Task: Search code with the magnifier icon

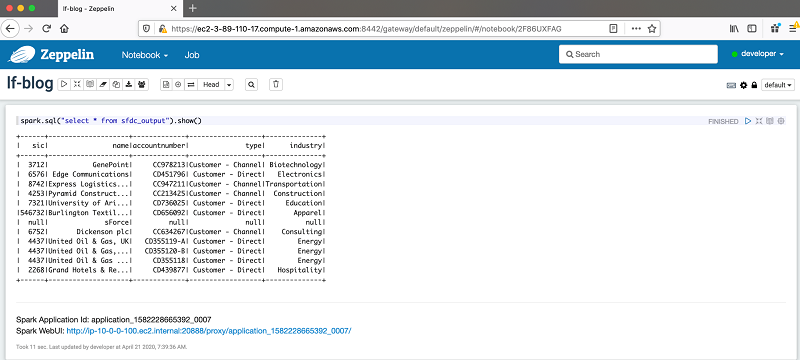Action: click(x=251, y=85)
